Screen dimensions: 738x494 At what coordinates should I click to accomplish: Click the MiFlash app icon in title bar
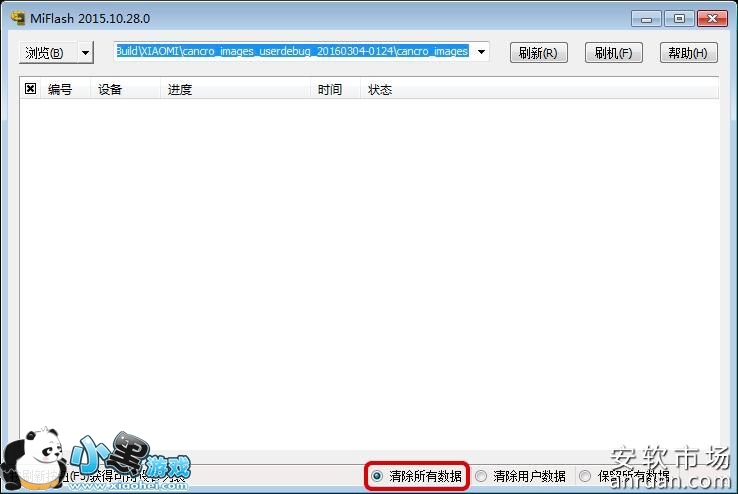[x=18, y=18]
